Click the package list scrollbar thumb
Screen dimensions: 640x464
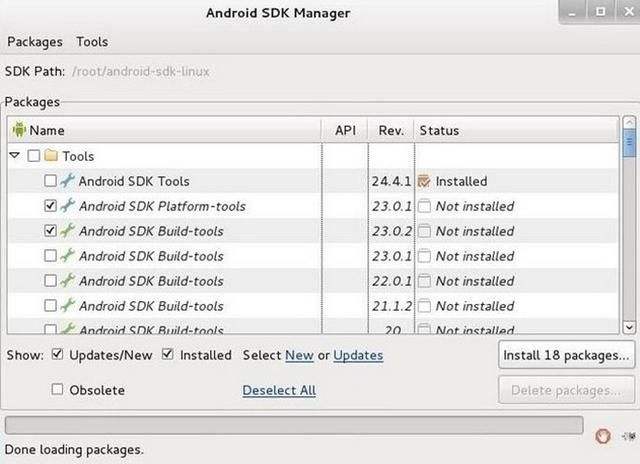pyautogui.click(x=629, y=142)
